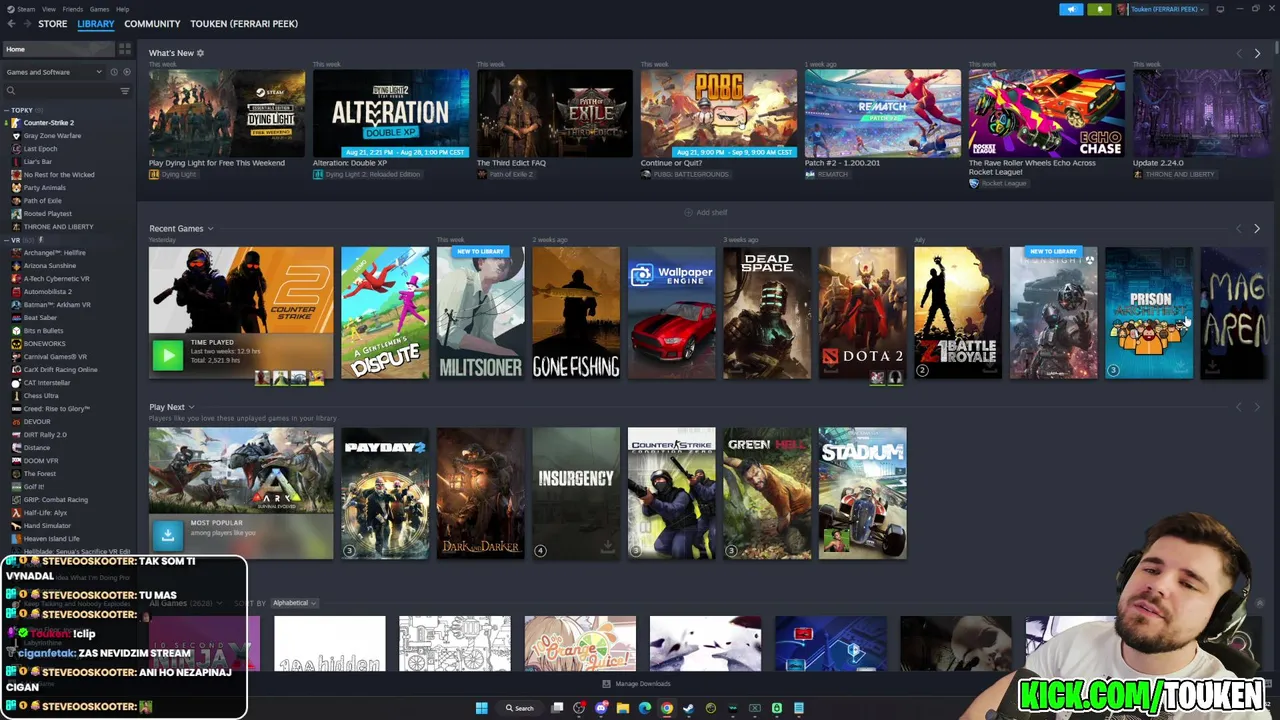Open Steam icon in the taskbar

pos(689,708)
